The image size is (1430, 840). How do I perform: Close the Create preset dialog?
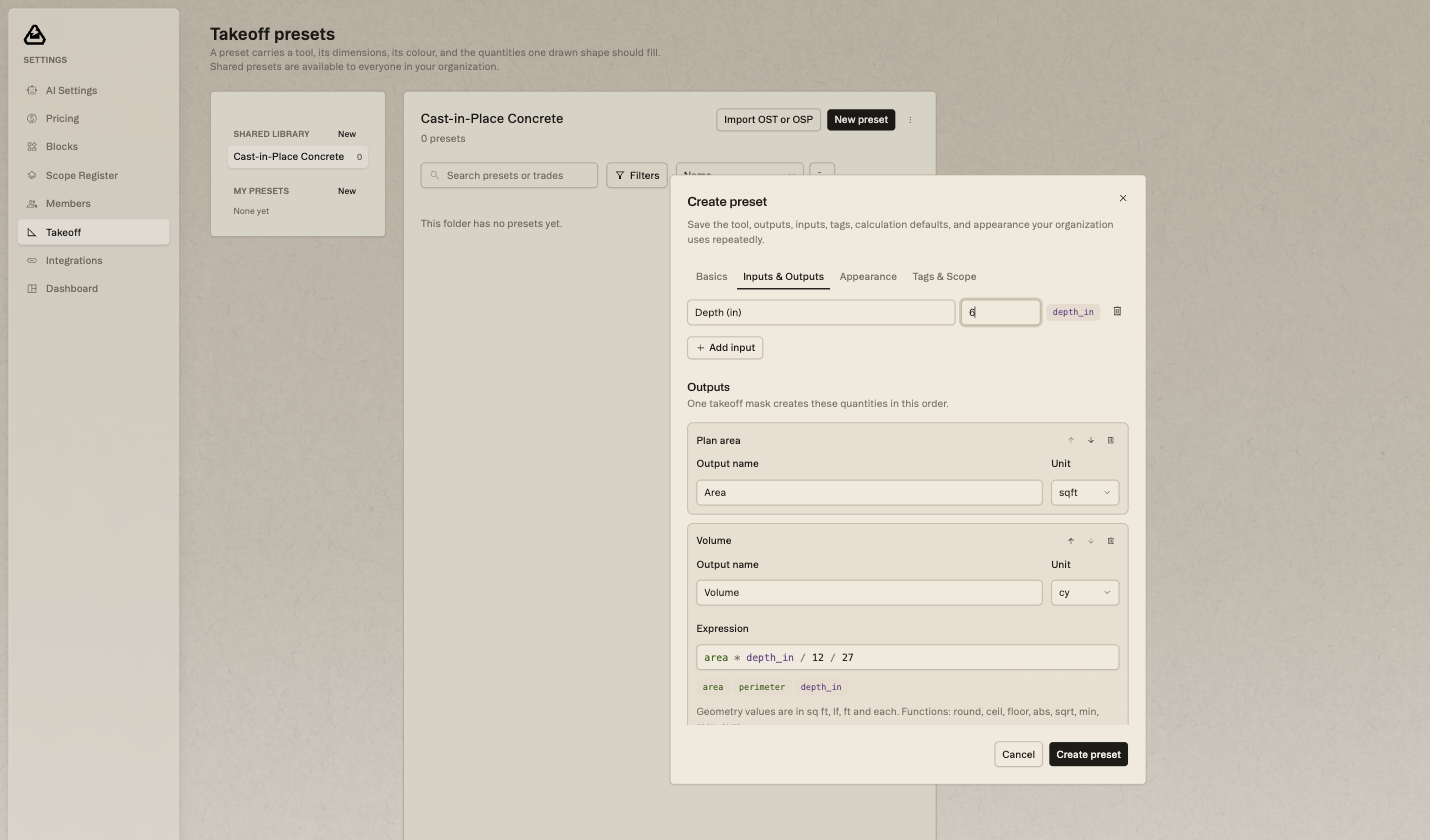tap(1123, 198)
